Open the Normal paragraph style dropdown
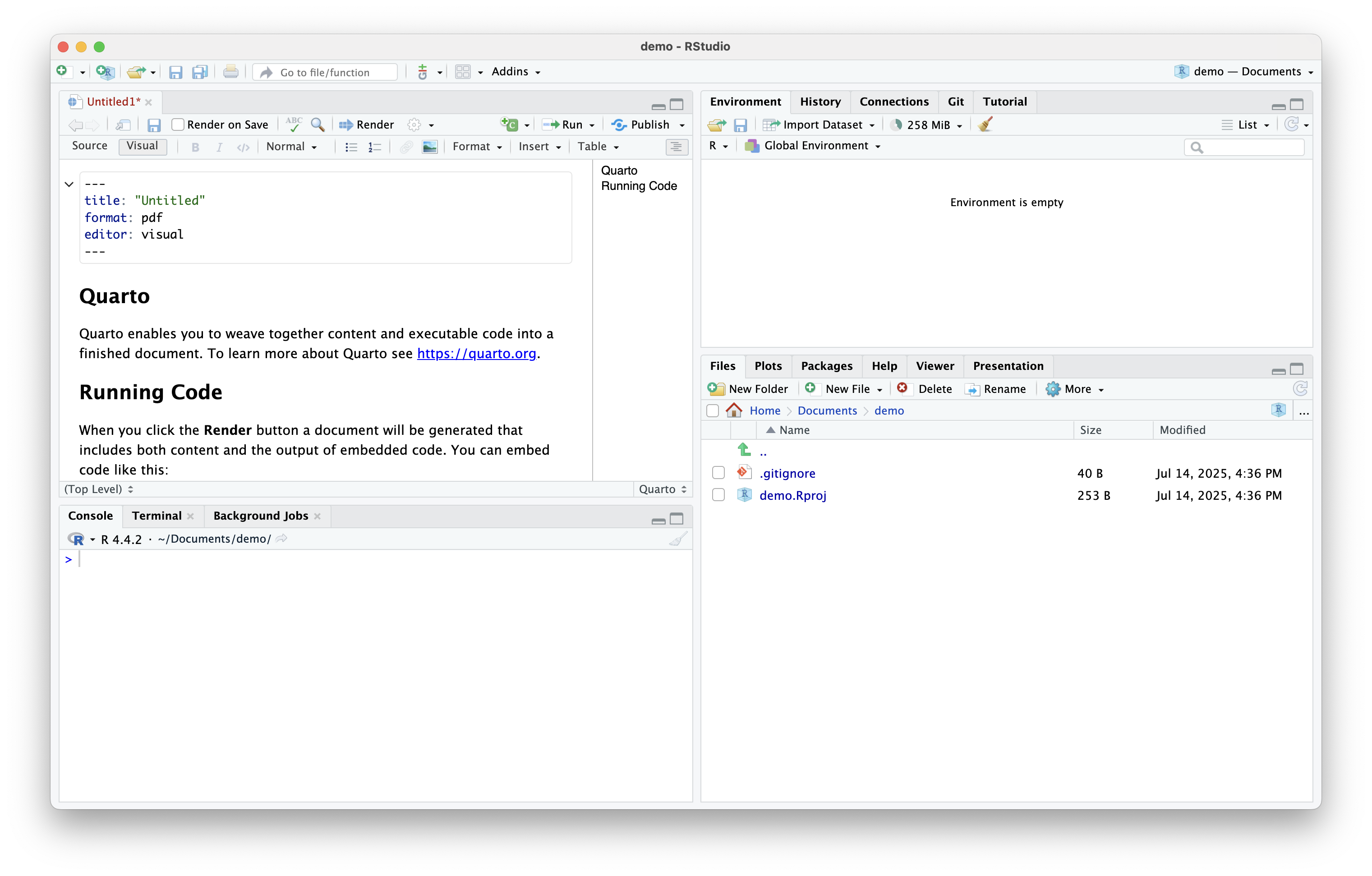The height and width of the screenshot is (876, 1372). click(291, 147)
